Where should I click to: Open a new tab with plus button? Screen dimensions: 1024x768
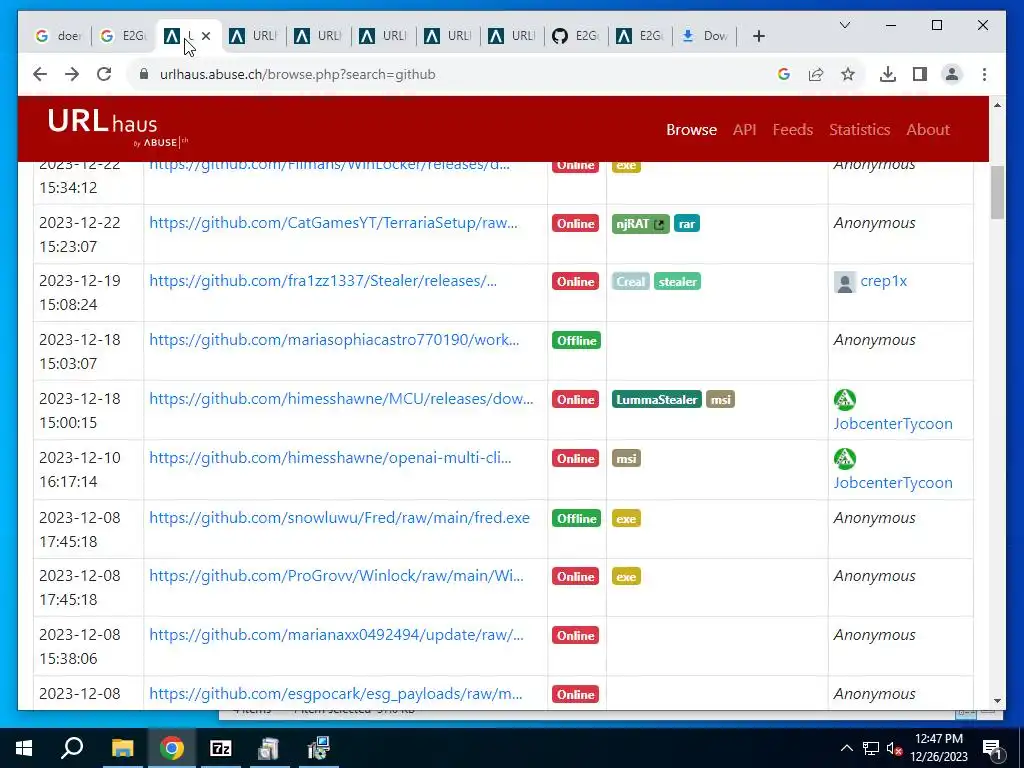(758, 37)
